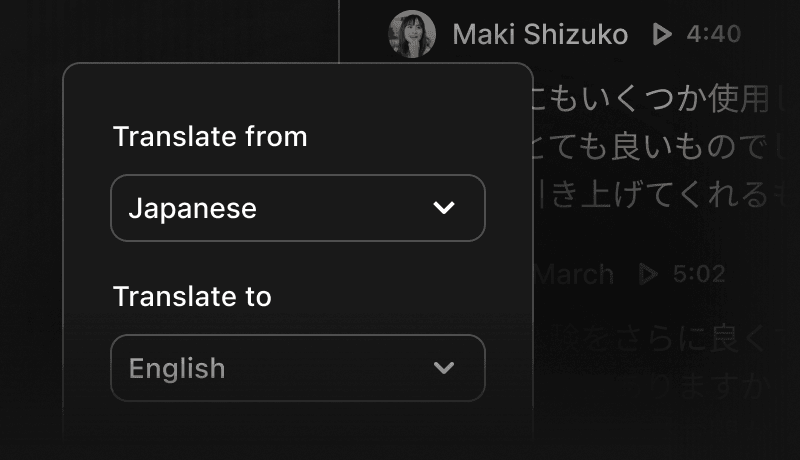Select the Maki Shizuko speaker name
This screenshot has height=460, width=800.
(x=540, y=35)
